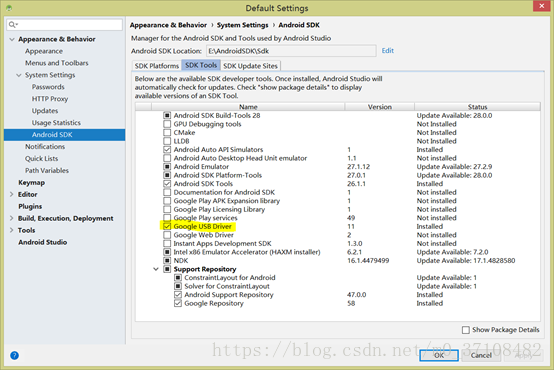The width and height of the screenshot is (554, 370).
Task: Check Instant Apps Development SDK checkbox
Action: [167, 243]
